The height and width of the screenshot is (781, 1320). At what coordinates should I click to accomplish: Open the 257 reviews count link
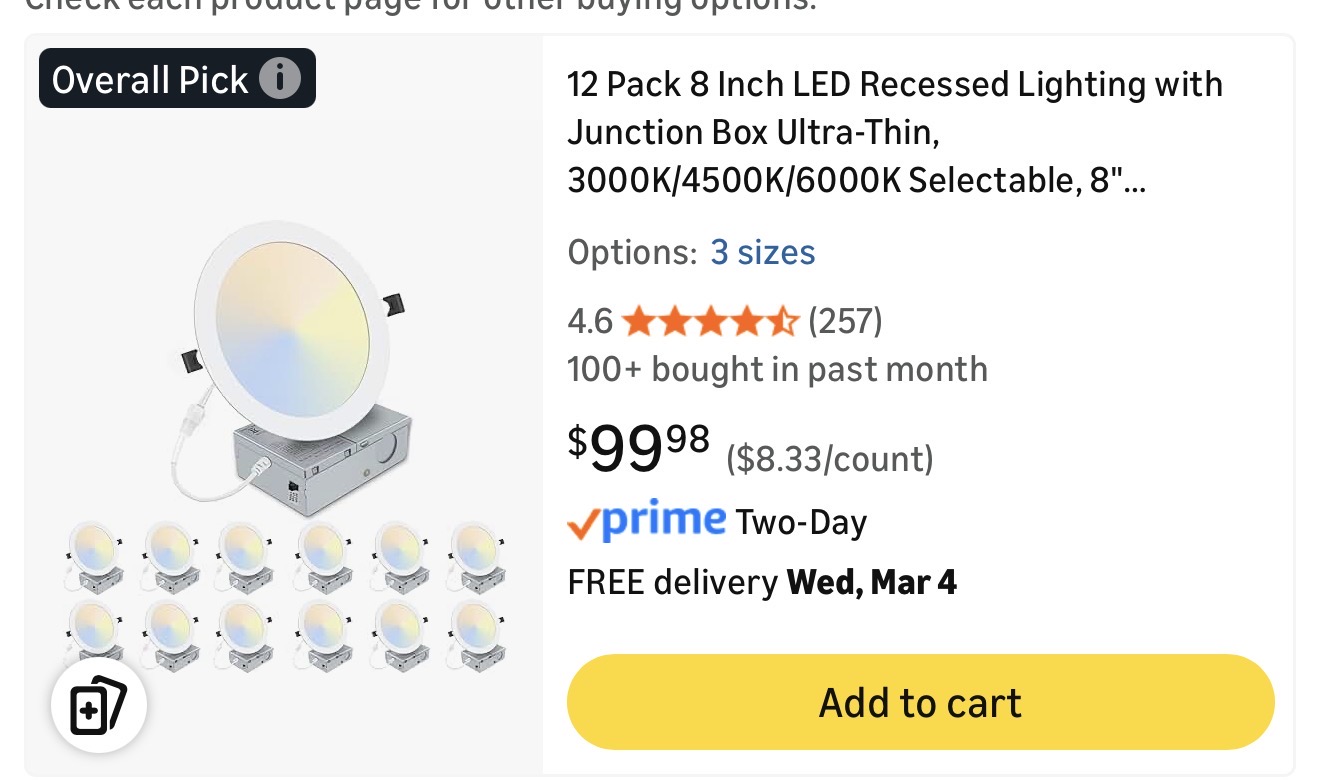tap(845, 322)
